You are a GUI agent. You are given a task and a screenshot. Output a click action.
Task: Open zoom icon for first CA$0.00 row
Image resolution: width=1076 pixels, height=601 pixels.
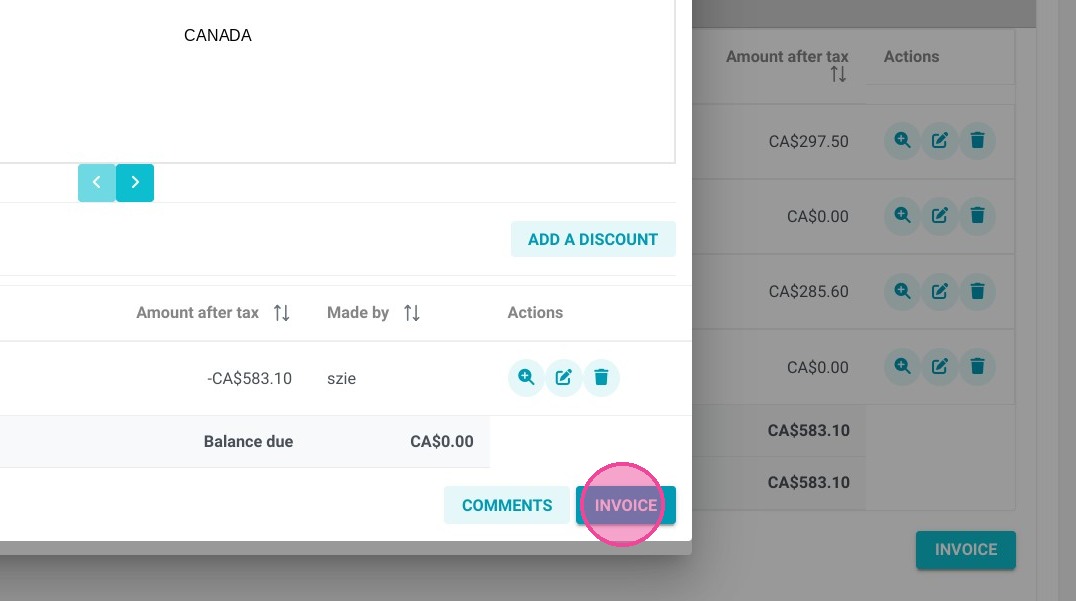pos(902,215)
